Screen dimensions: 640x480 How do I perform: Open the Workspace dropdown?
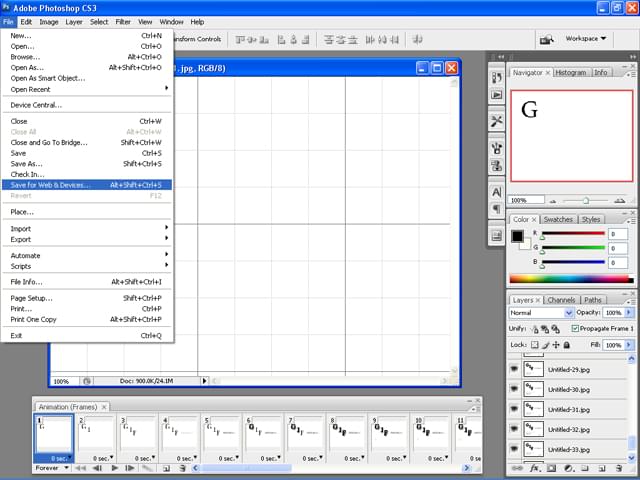pos(586,38)
